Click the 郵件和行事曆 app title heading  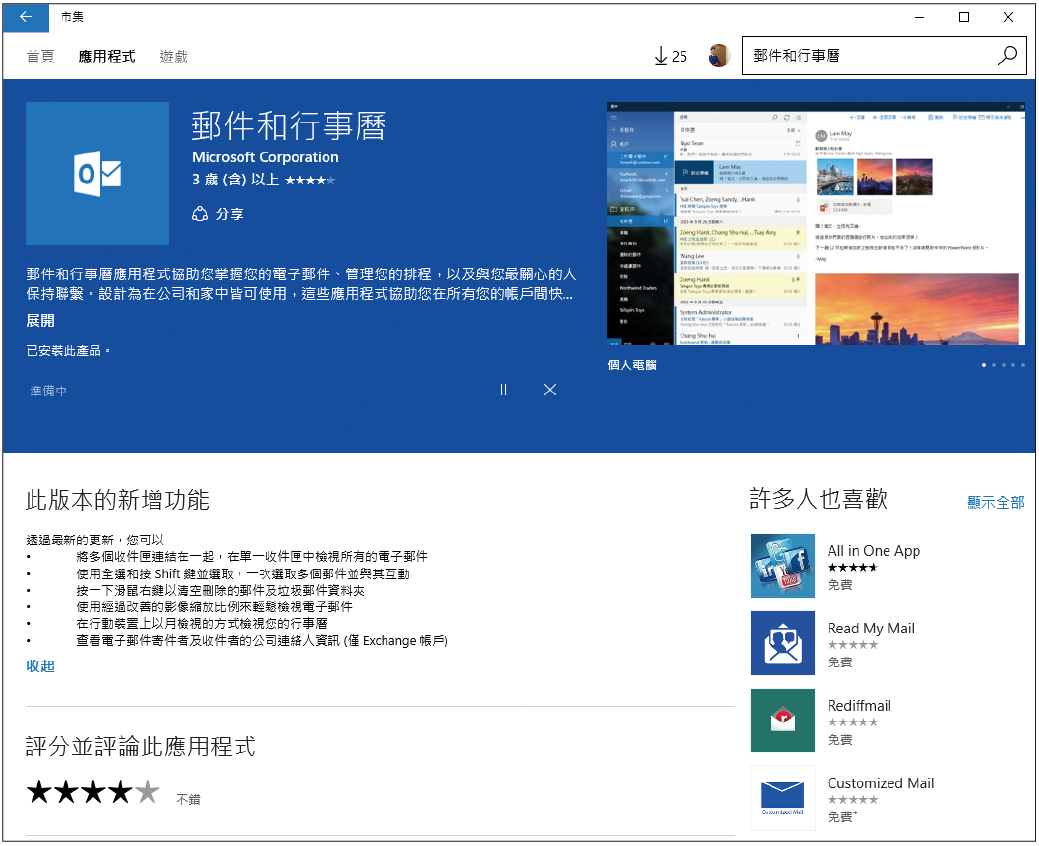[x=289, y=126]
